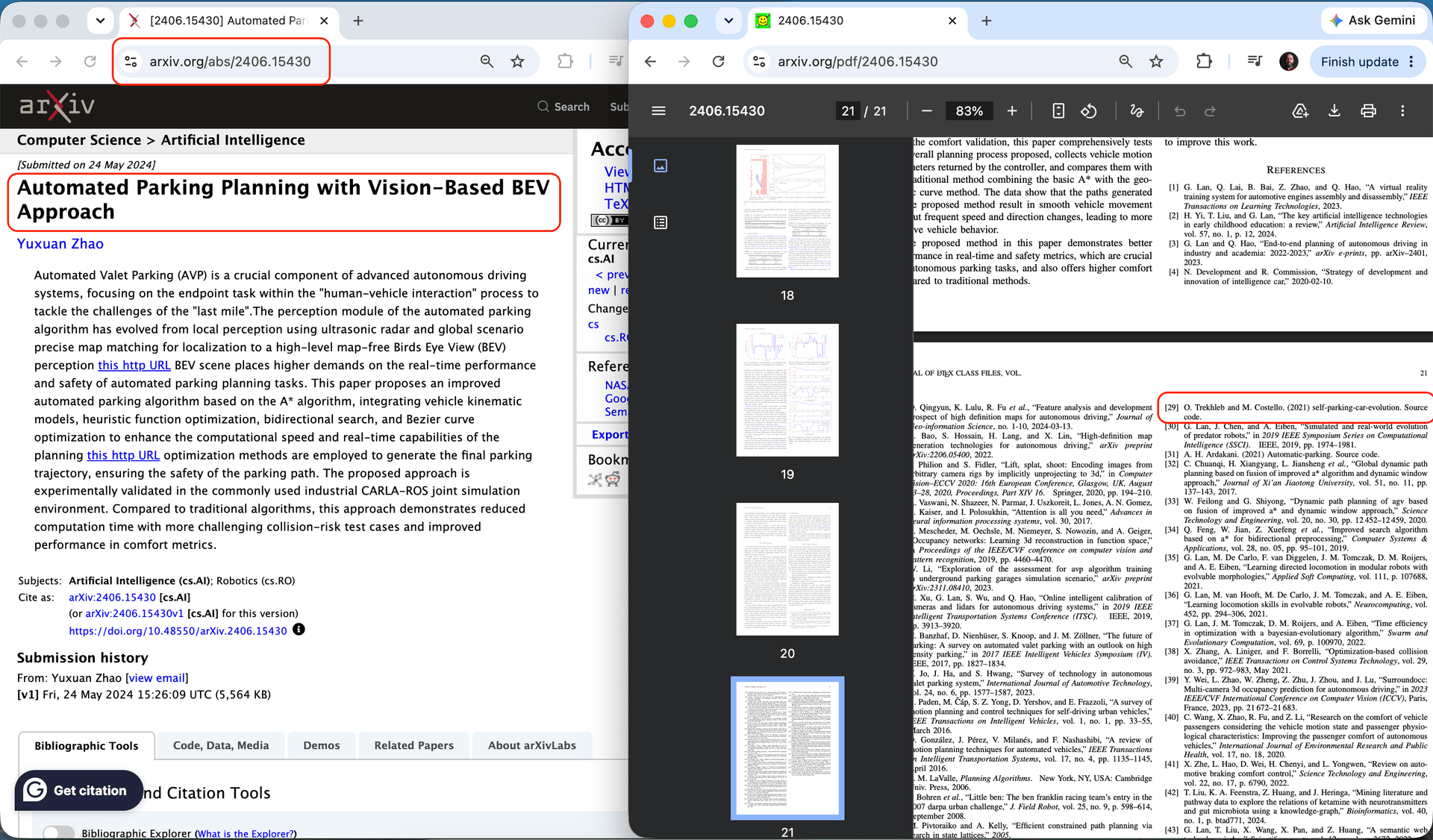The image size is (1433, 840).
Task: Click the first 'this http URL' link in abstract
Action: (134, 366)
